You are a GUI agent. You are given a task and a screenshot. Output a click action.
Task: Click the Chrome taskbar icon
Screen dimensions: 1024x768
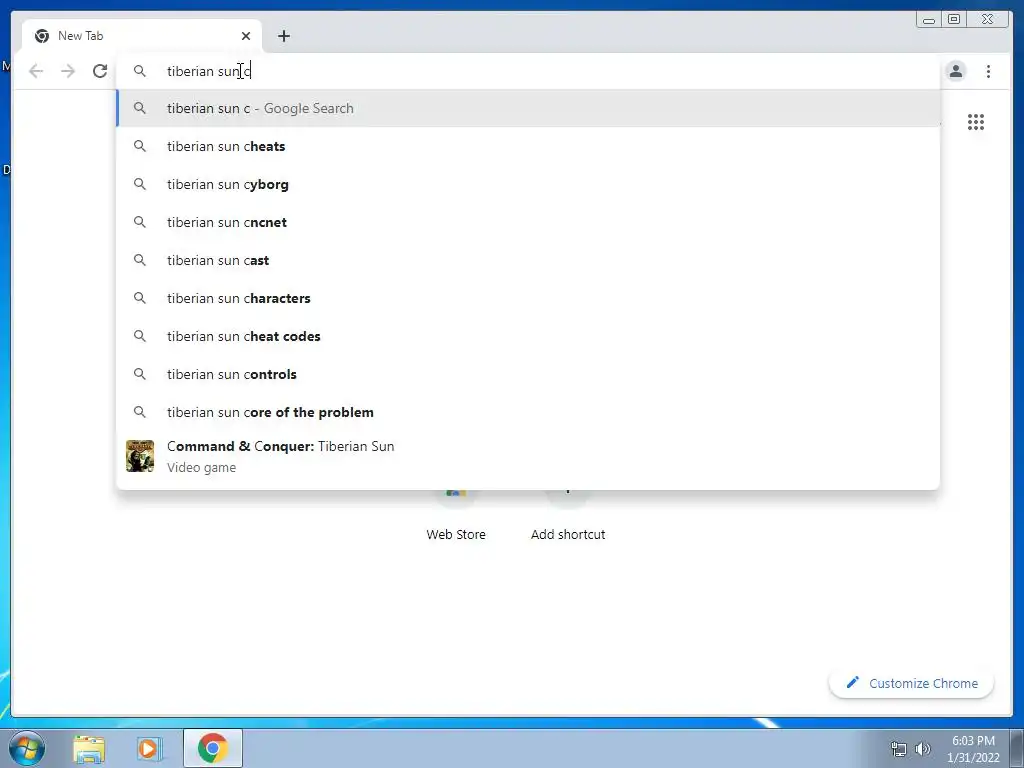click(213, 748)
